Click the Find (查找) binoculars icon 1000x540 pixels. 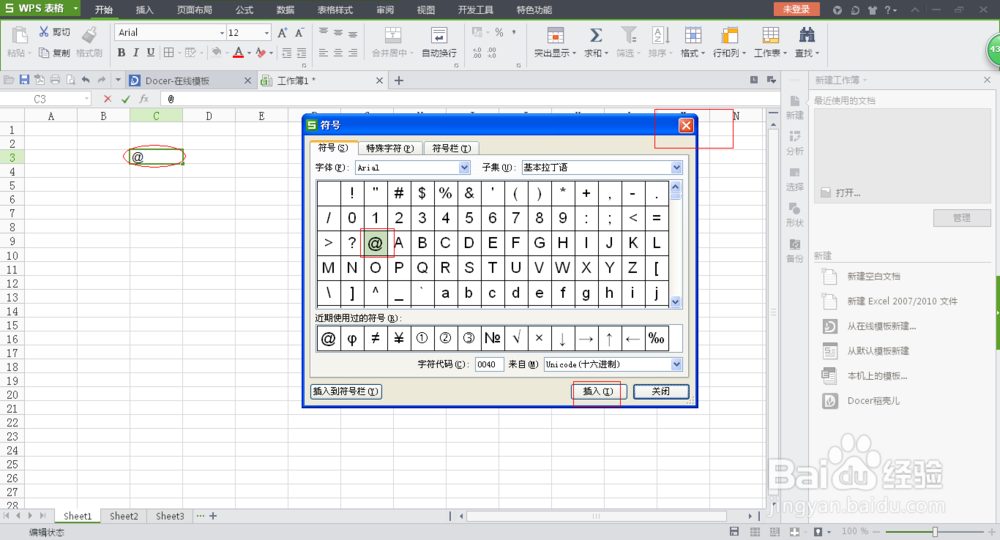807,35
